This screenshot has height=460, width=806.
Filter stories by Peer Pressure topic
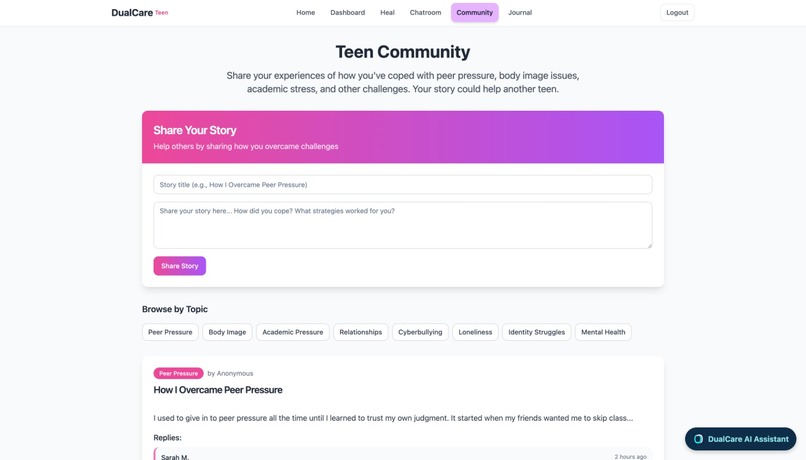(x=170, y=332)
